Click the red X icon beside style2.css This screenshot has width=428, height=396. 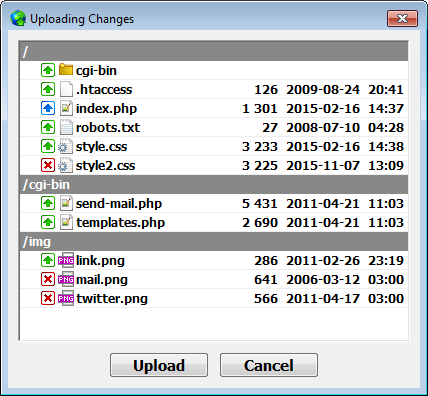point(48,165)
